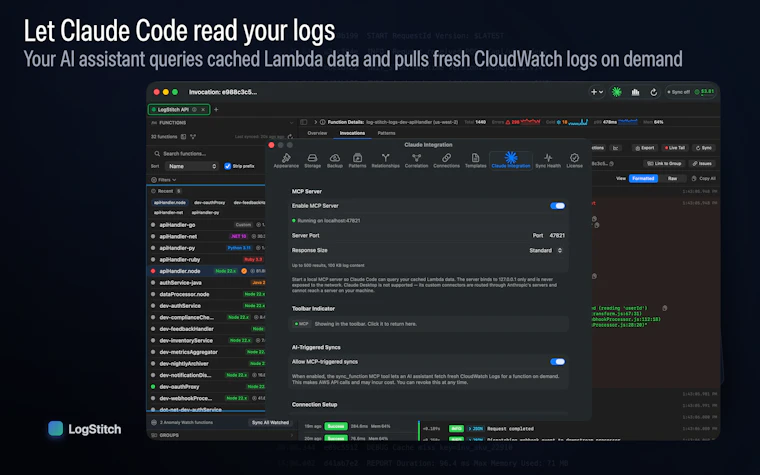Click the info icon in LogStitch API tab
This screenshot has width=760, height=475.
tap(194, 110)
